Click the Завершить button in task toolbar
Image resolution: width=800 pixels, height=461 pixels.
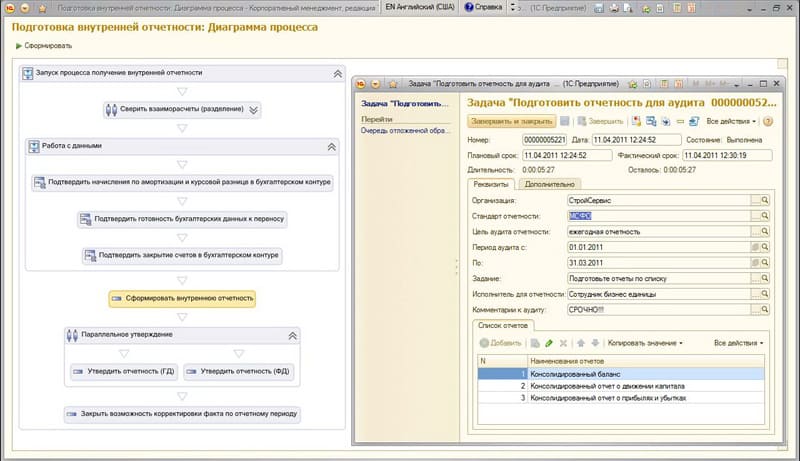[601, 121]
